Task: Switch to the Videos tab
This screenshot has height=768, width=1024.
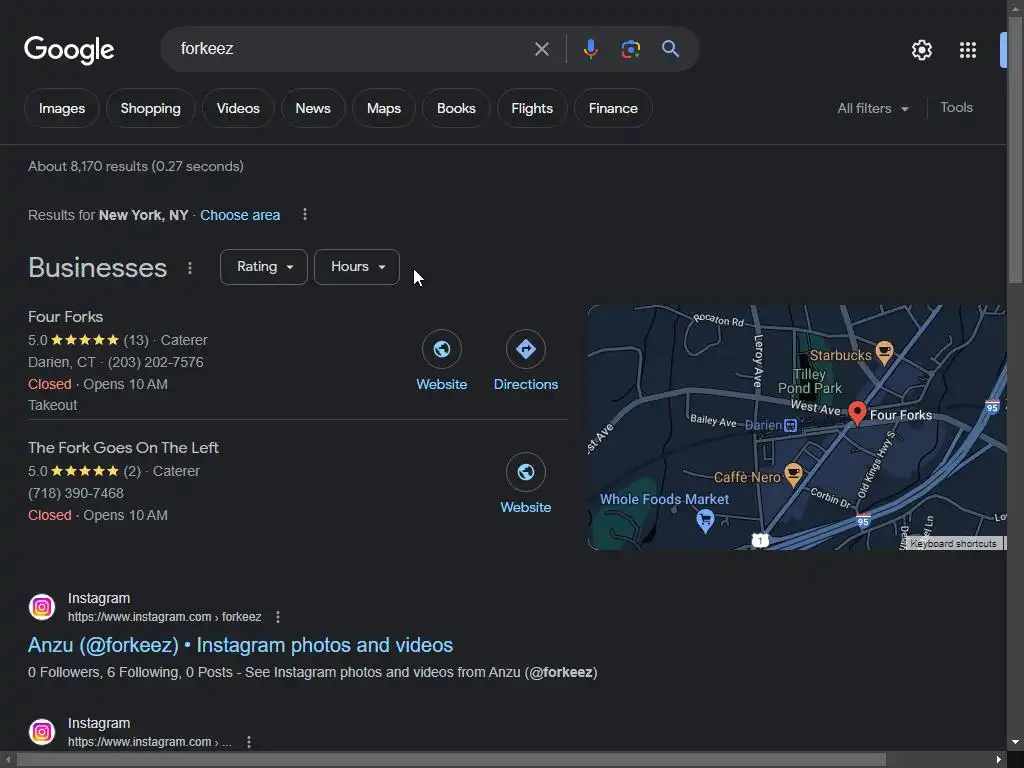Action: click(x=238, y=108)
